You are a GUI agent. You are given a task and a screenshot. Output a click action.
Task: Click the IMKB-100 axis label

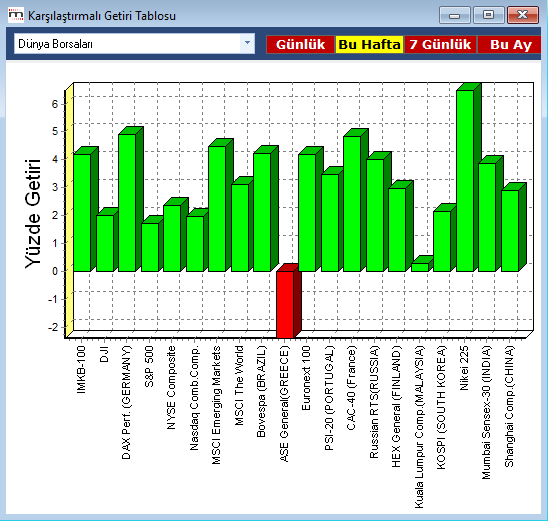click(81, 370)
